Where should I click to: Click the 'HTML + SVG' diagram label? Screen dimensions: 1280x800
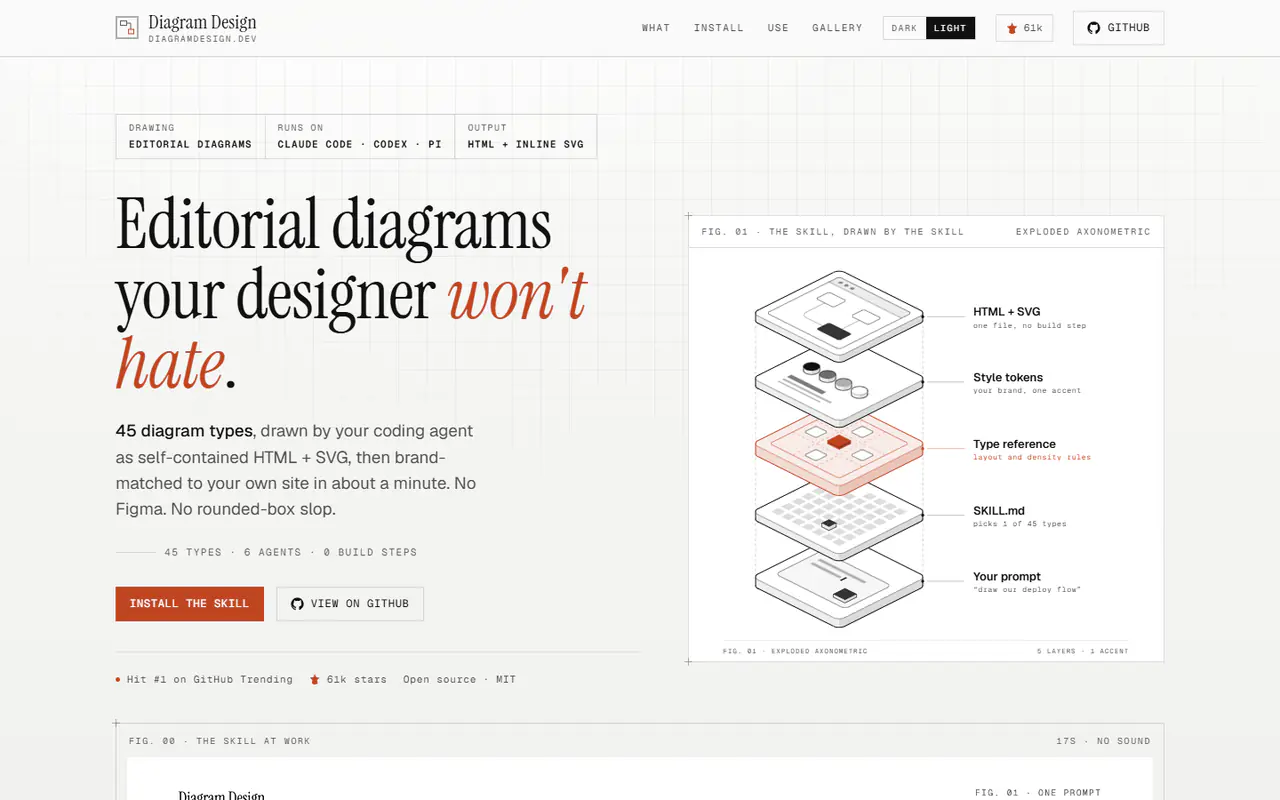1007,312
